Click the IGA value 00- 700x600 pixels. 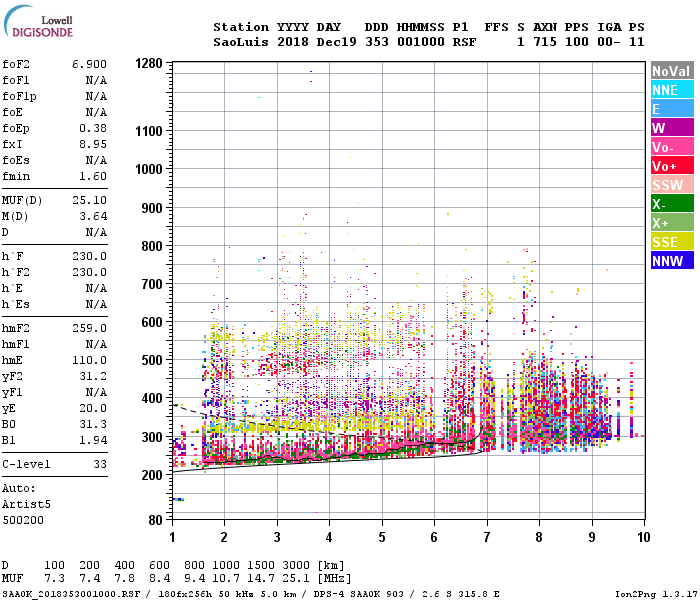[x=609, y=42]
